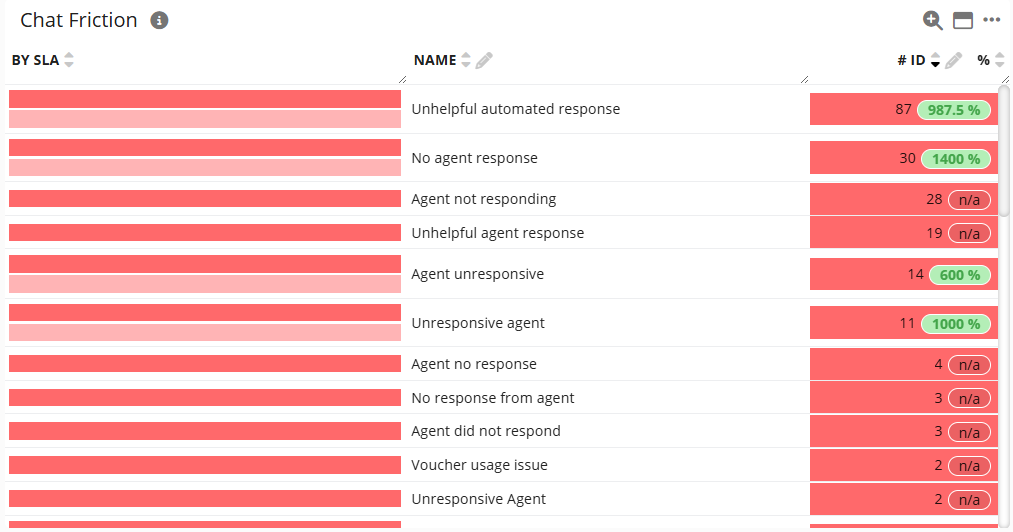The height and width of the screenshot is (532, 1013).
Task: Open the three-dot more options menu
Action: coord(992,20)
